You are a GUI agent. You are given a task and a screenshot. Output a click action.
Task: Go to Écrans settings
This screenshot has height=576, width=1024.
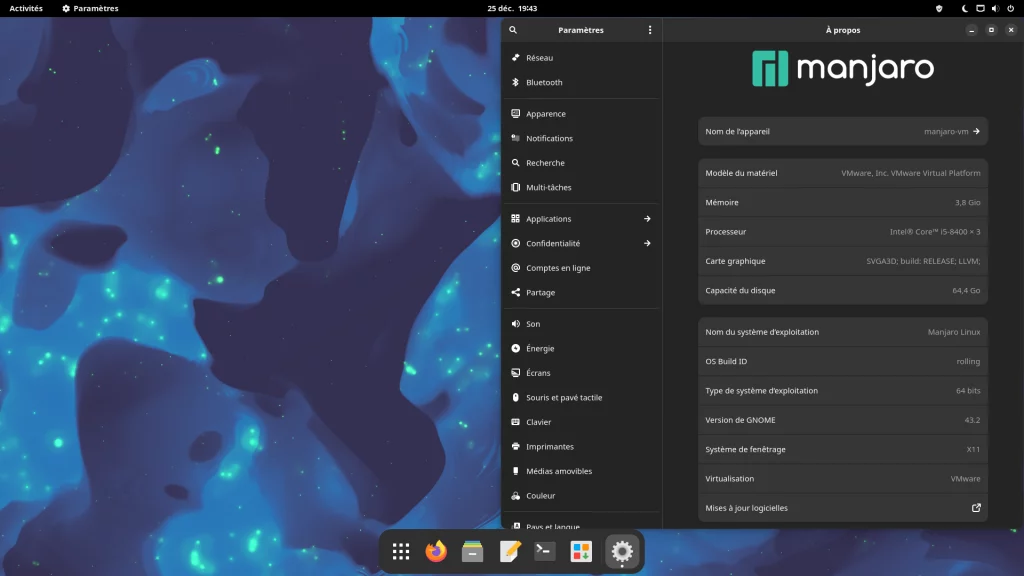538,373
